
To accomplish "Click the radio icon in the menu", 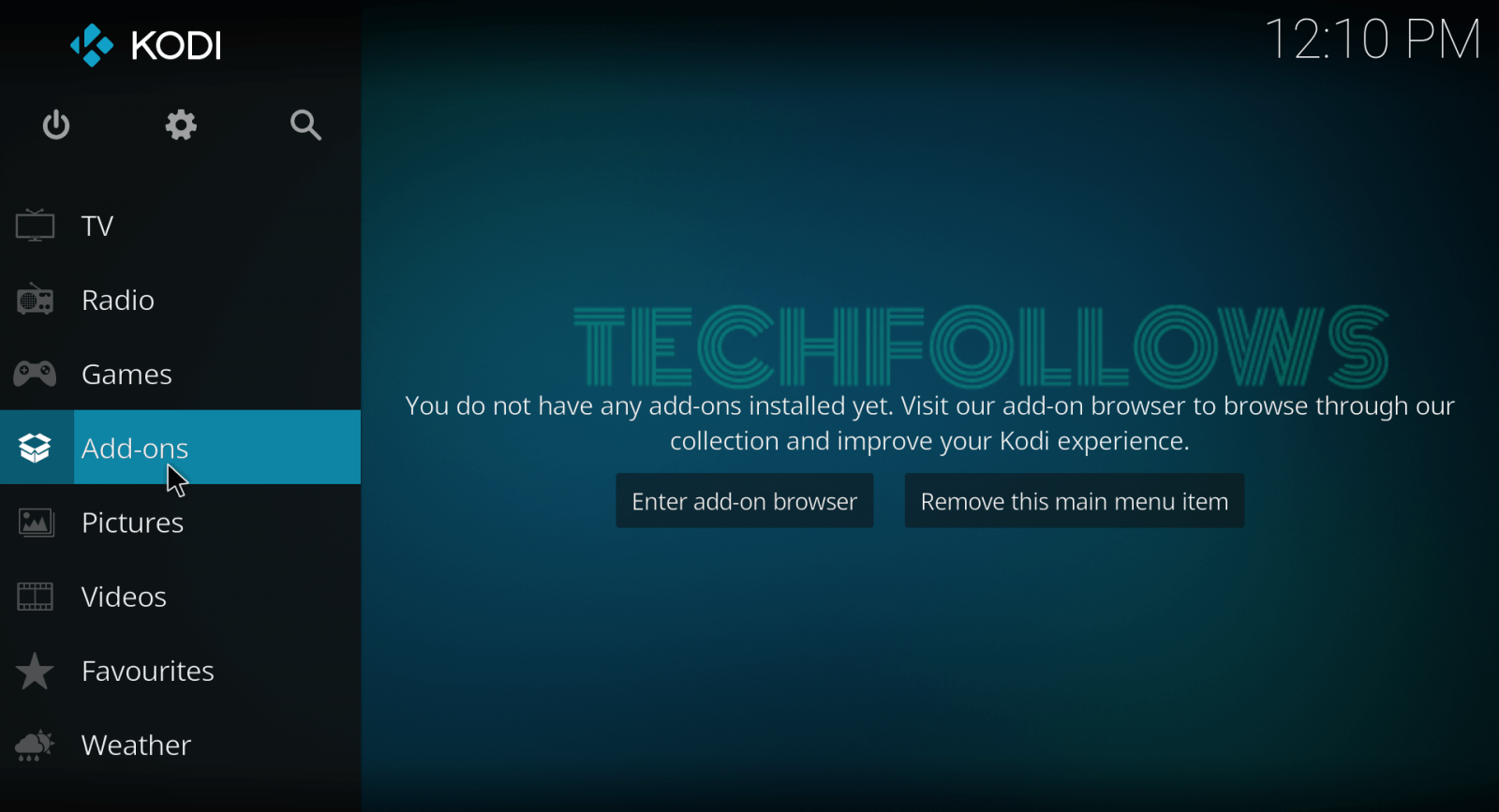I will tap(35, 300).
